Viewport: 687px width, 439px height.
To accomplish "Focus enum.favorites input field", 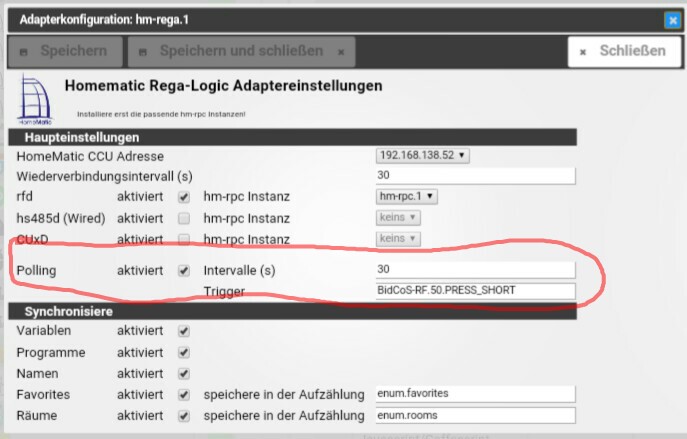I will 475,394.
